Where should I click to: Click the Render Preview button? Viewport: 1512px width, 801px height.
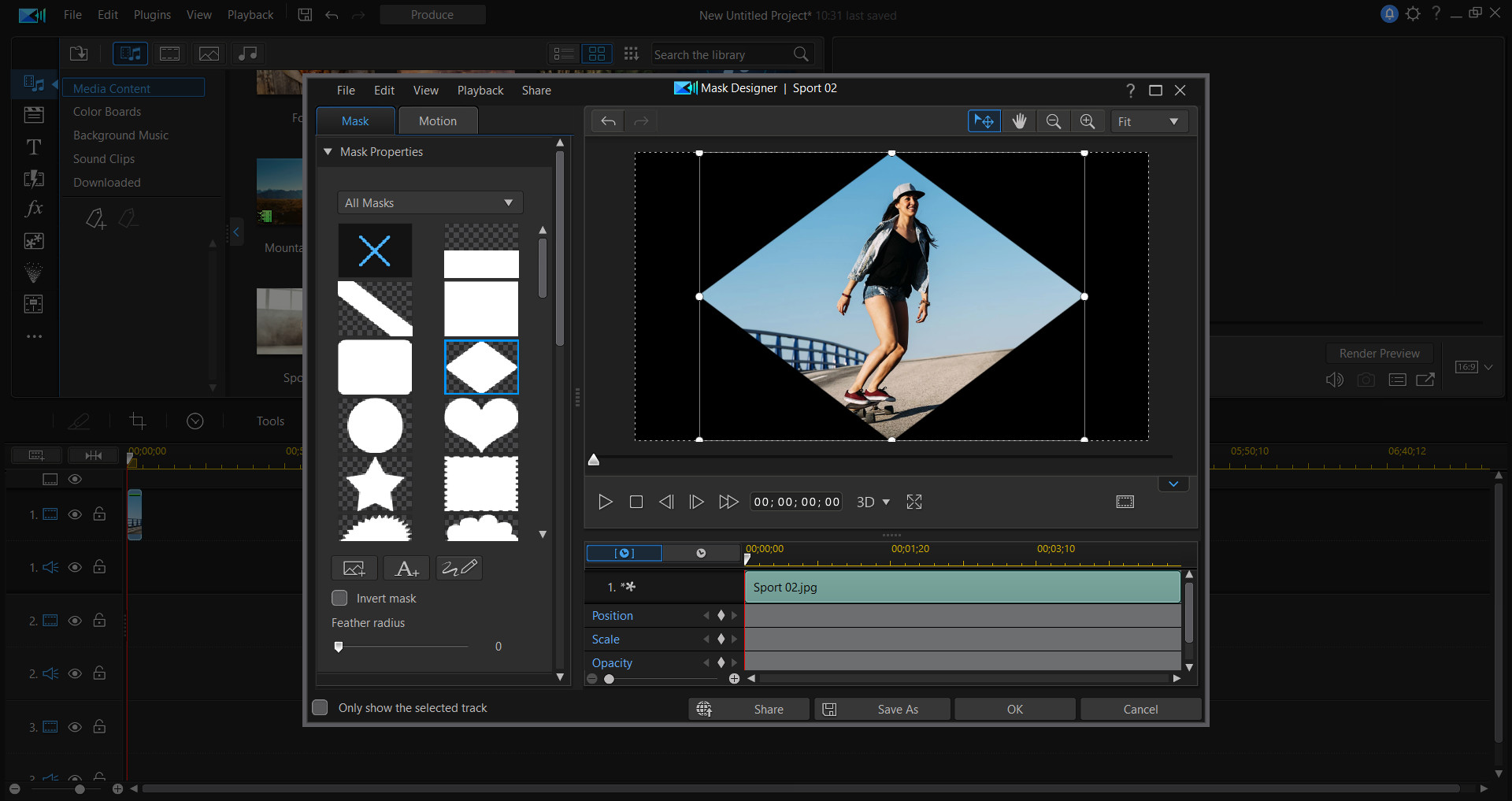coord(1379,353)
